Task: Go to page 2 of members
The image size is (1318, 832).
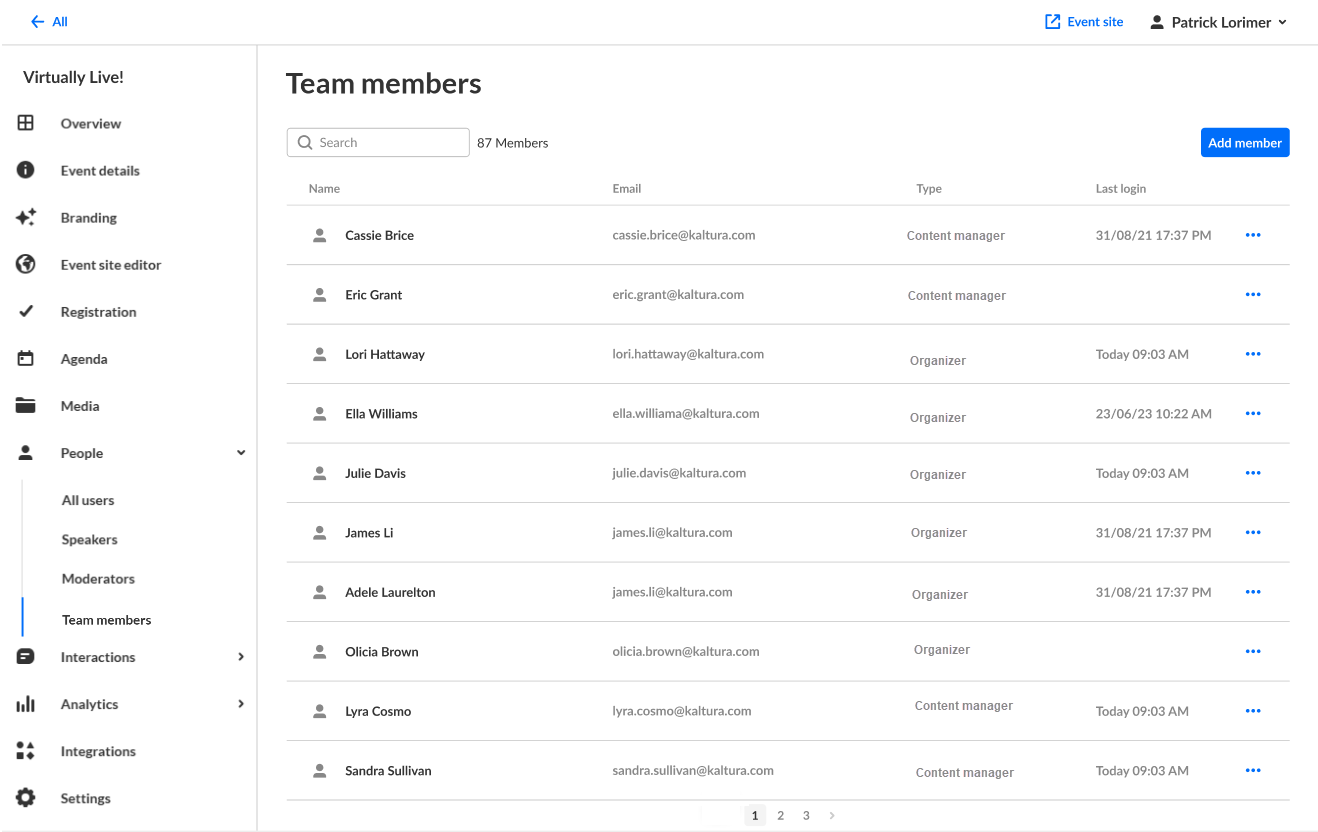Action: click(x=781, y=816)
